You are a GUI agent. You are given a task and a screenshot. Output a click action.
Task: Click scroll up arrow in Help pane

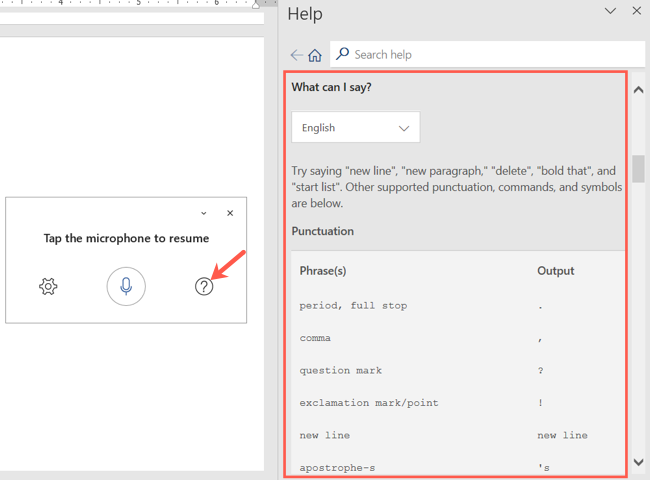pyautogui.click(x=638, y=90)
